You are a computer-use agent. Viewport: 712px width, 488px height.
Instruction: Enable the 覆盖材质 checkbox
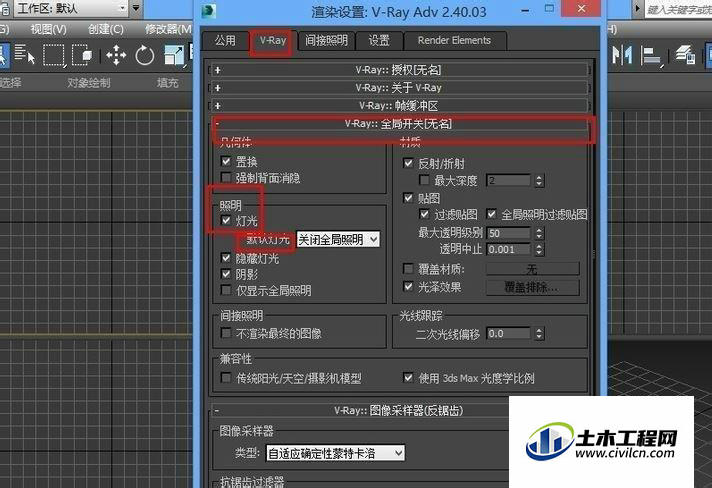408,269
